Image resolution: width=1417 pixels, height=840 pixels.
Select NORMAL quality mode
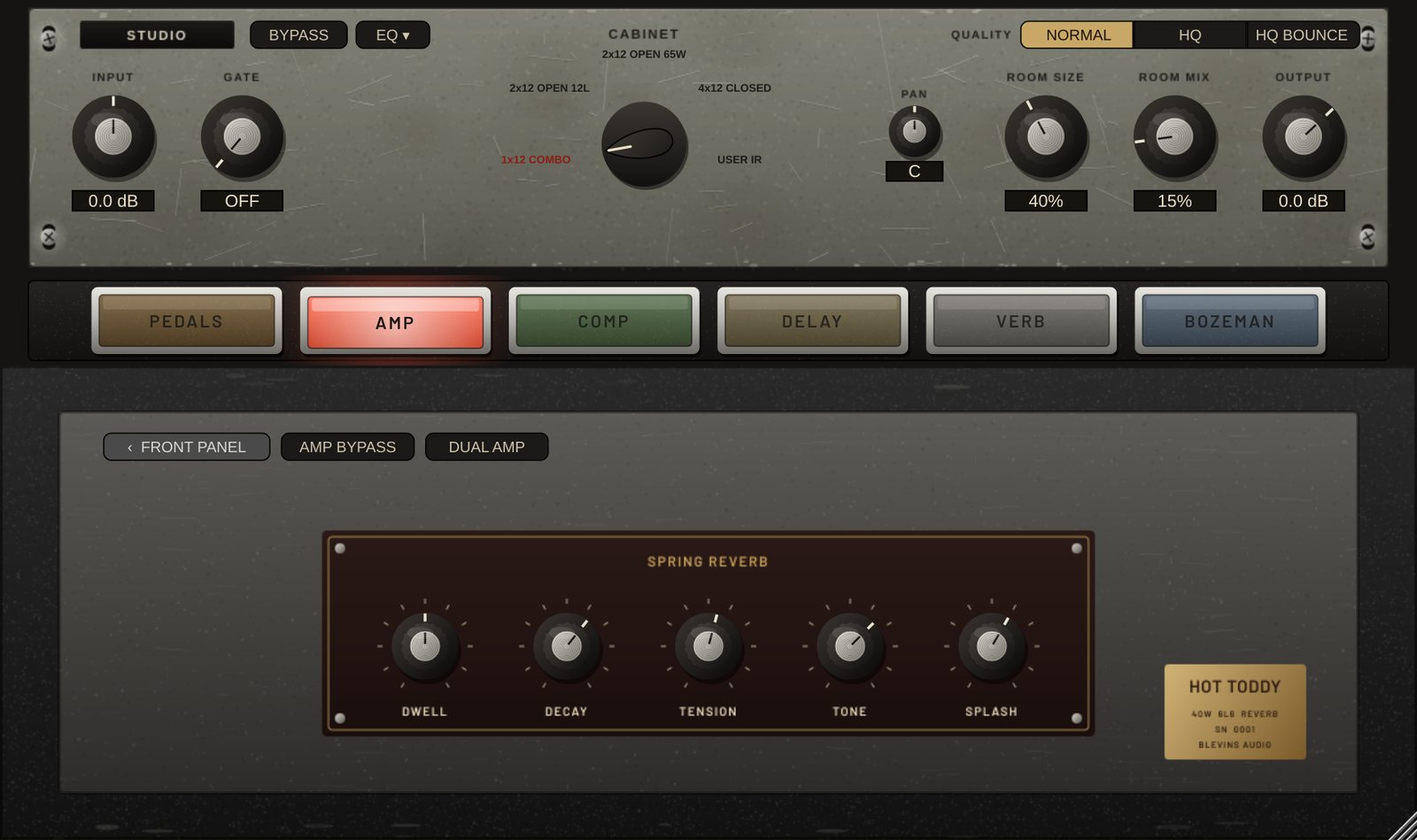pos(1077,35)
